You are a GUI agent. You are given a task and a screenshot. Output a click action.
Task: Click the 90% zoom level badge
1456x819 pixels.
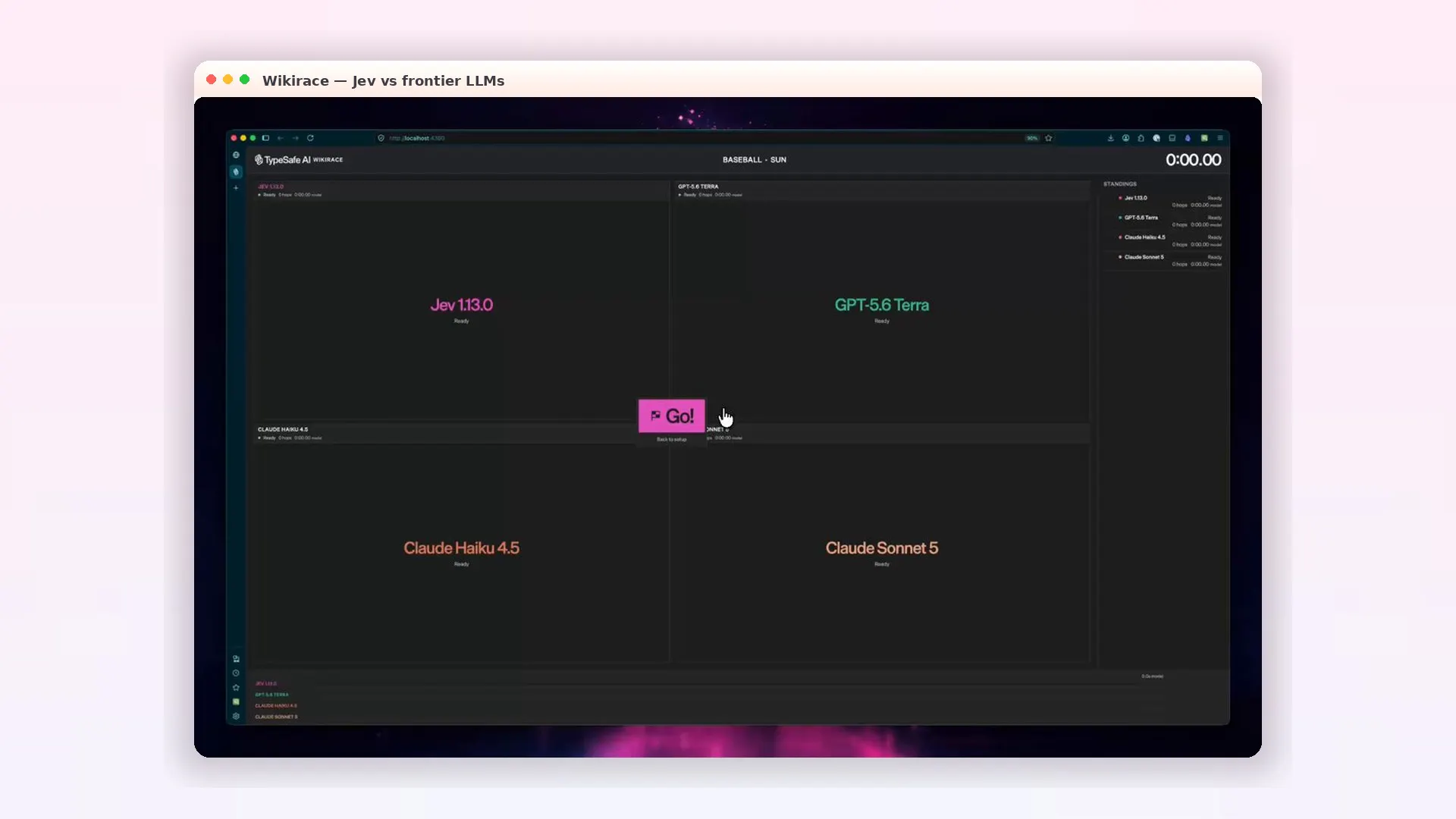(1031, 138)
